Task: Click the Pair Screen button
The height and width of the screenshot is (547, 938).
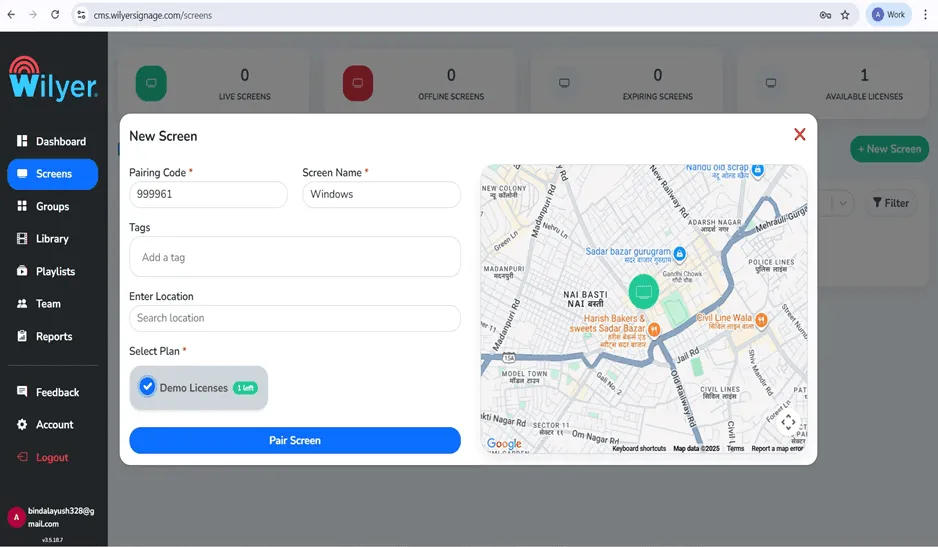Action: (x=295, y=440)
